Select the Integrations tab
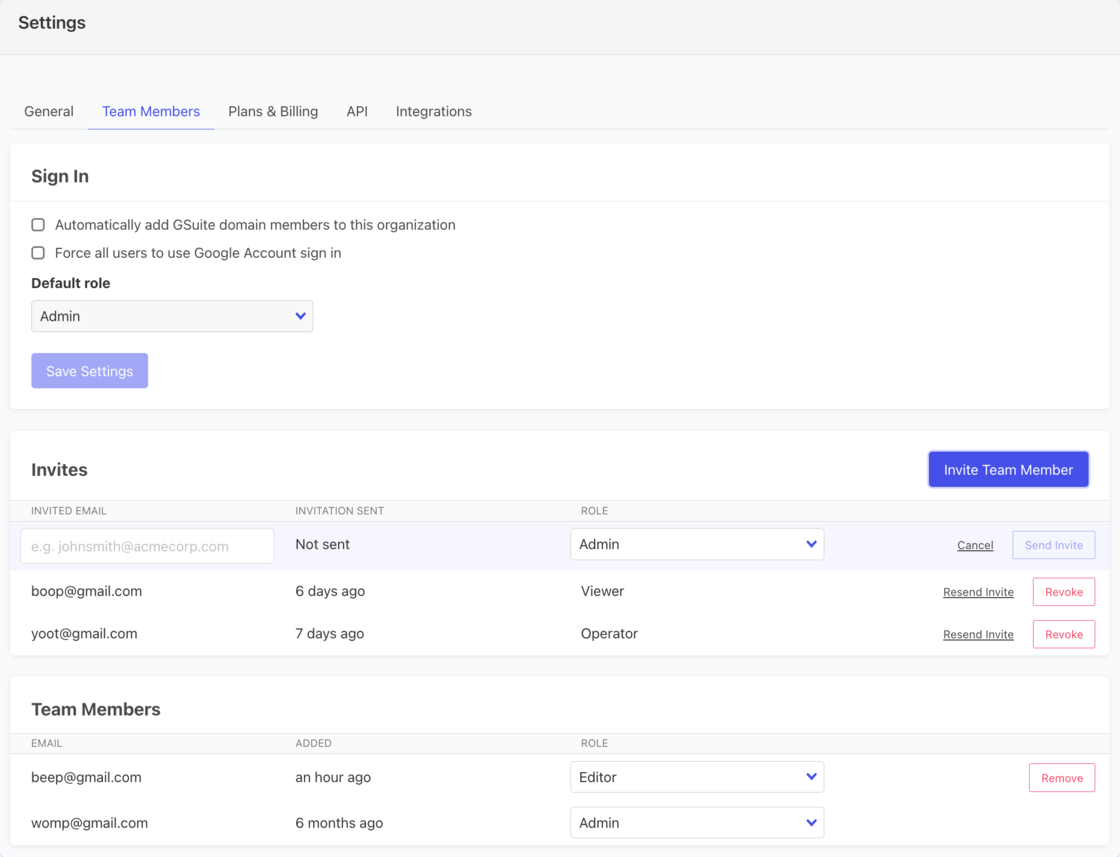The image size is (1120, 857). [433, 111]
